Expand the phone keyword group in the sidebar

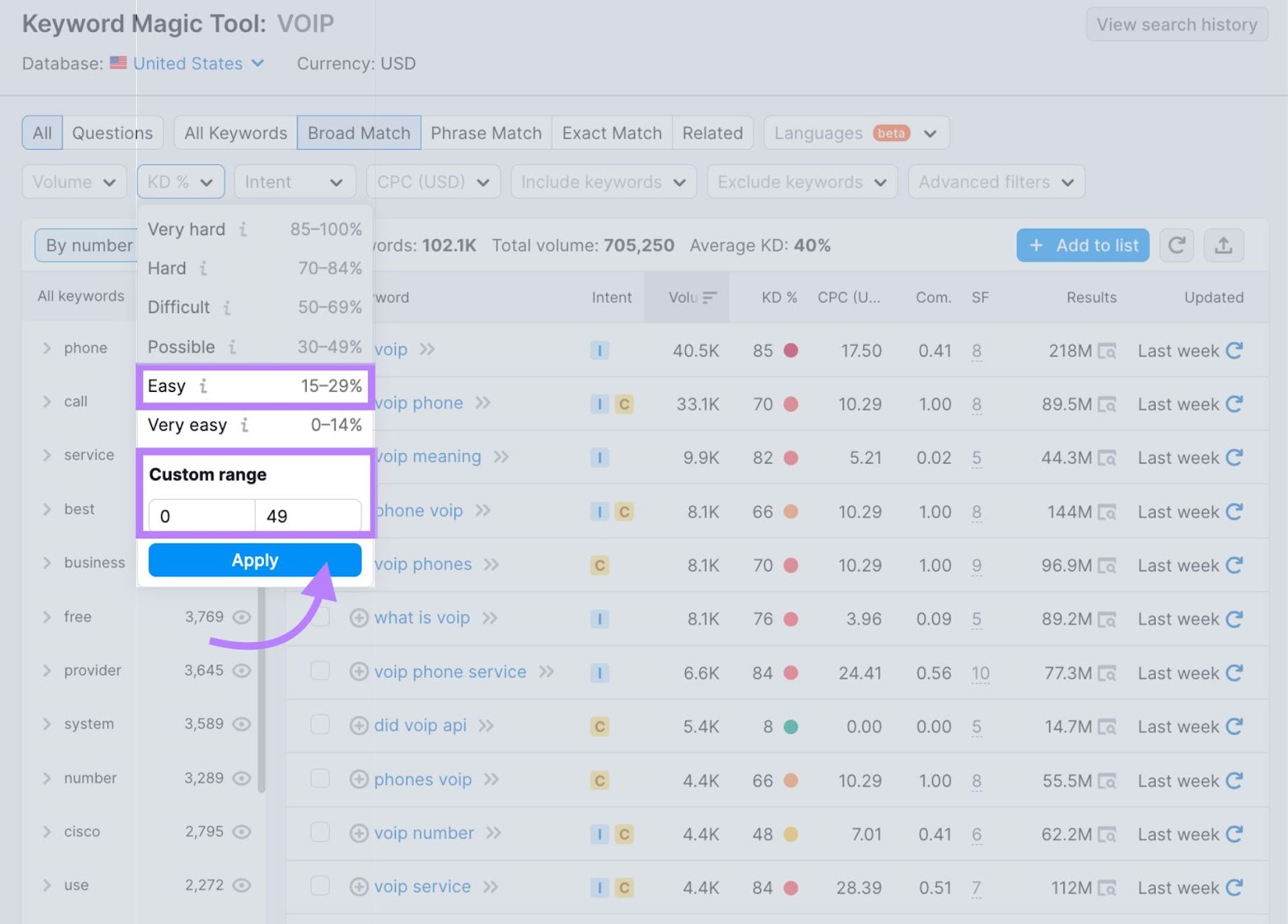coord(47,348)
